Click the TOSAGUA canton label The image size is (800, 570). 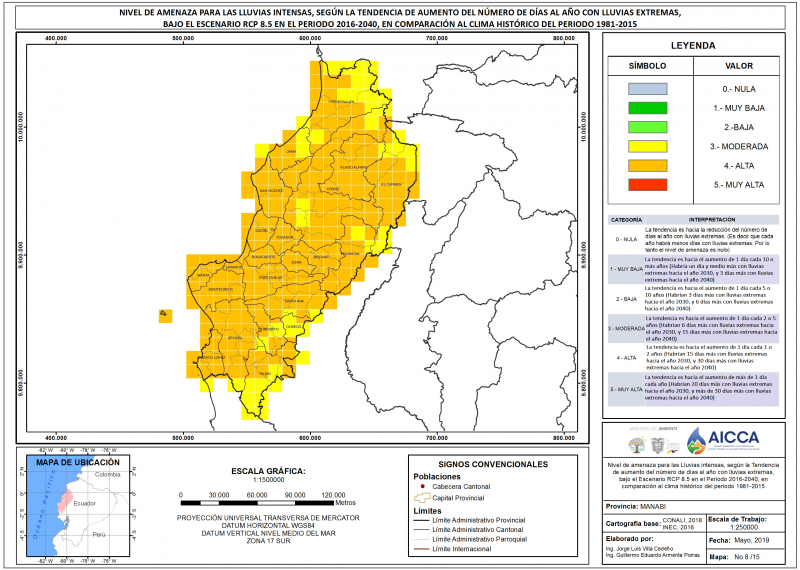[x=285, y=237]
